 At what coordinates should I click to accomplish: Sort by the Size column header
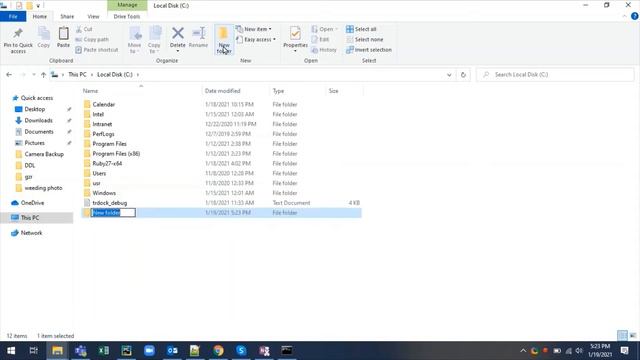tap(344, 91)
